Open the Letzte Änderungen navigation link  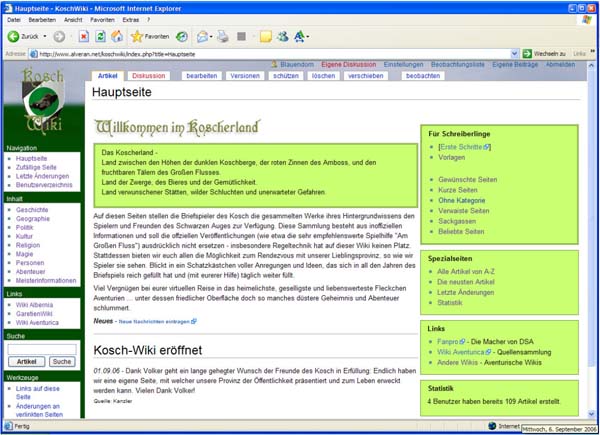[x=42, y=176]
